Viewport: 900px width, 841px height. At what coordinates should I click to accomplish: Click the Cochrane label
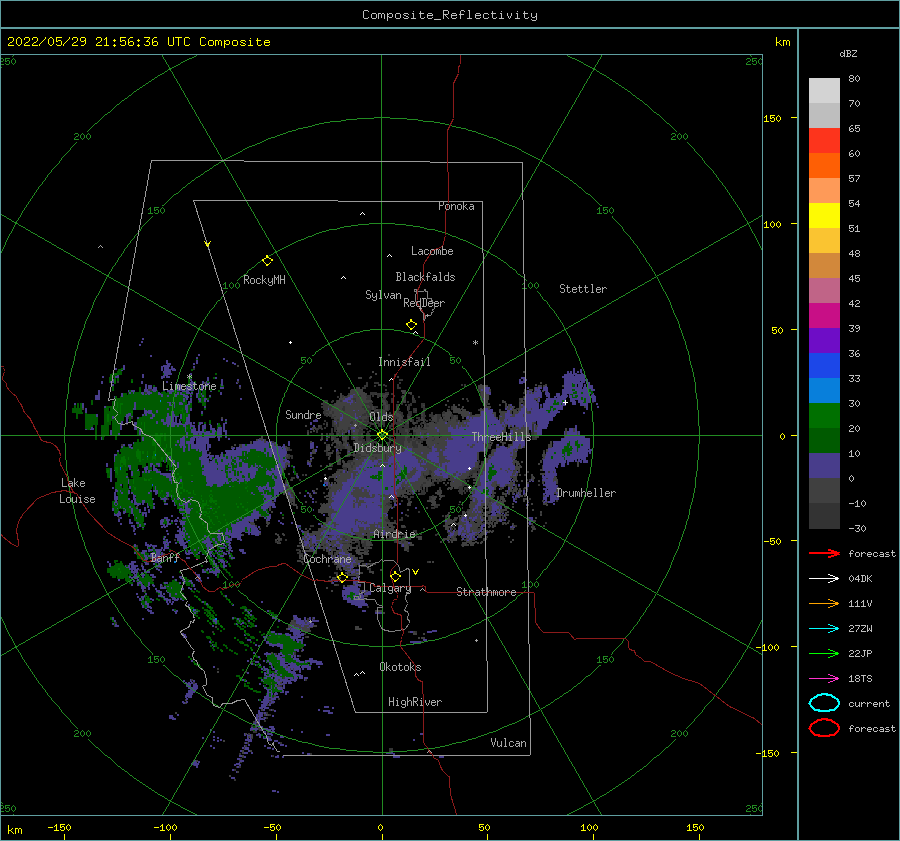pos(327,559)
